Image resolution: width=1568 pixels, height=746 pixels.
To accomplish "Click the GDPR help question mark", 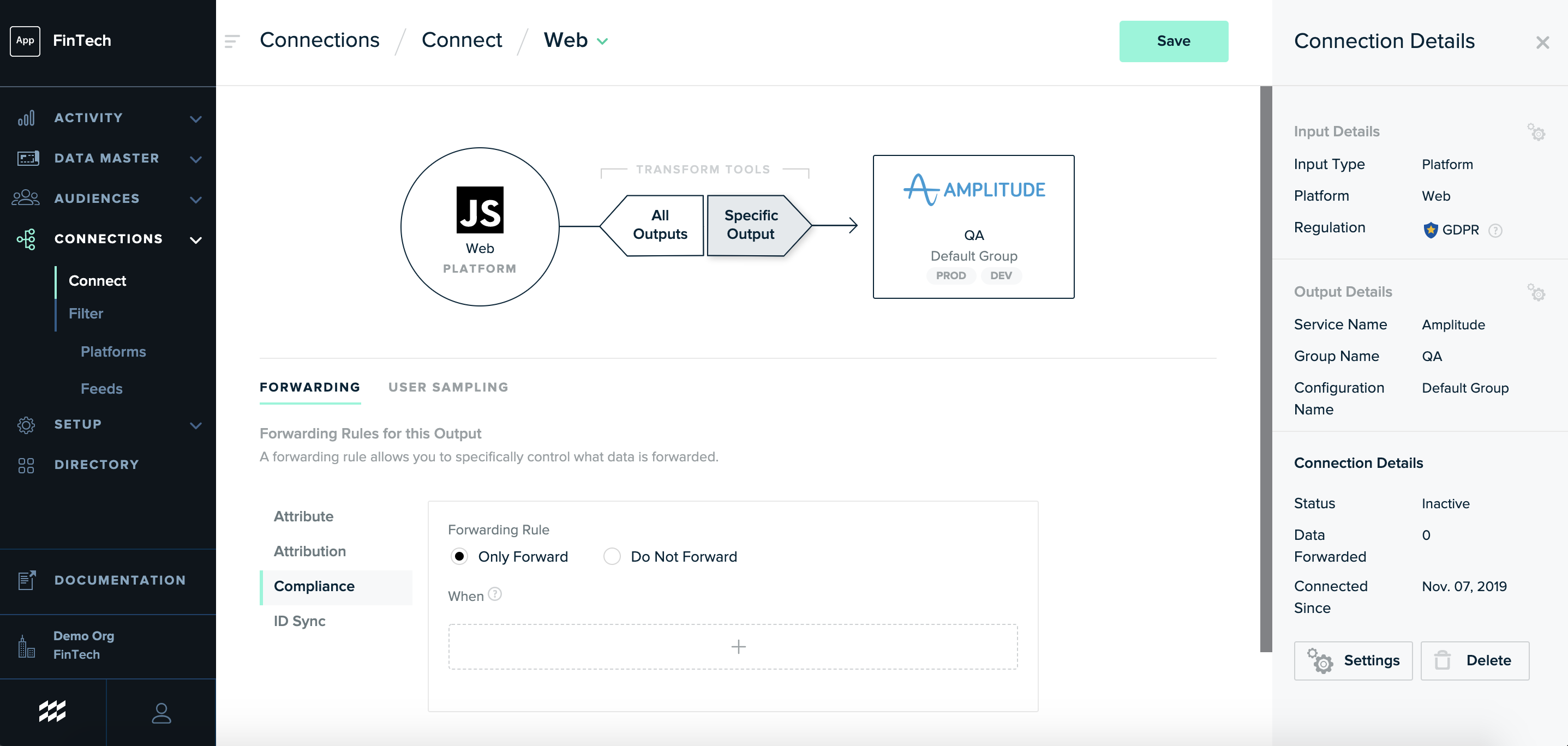I will [x=1495, y=231].
